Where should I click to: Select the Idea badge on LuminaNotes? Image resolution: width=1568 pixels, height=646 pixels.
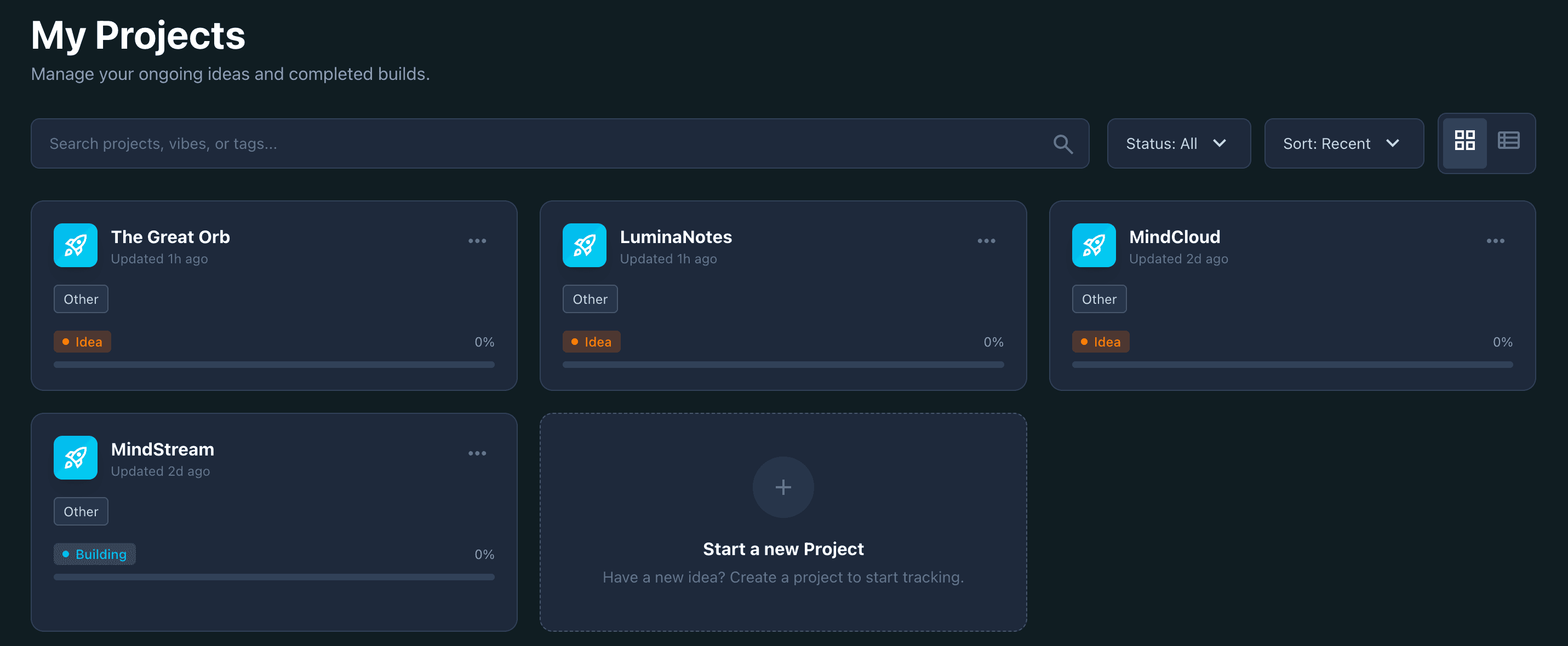tap(591, 341)
